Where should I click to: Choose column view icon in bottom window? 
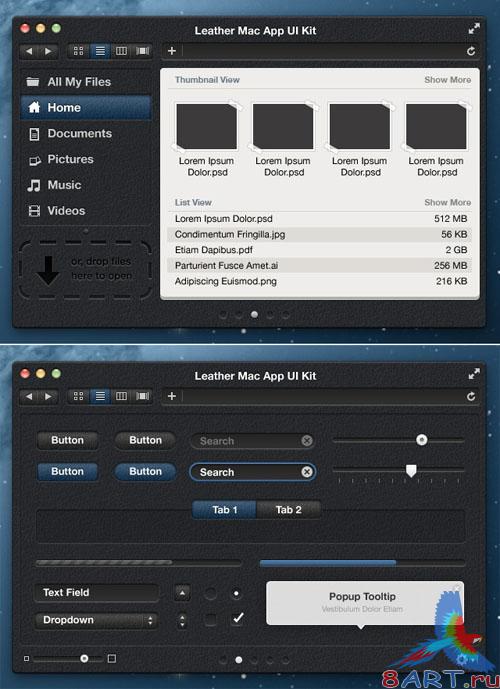tap(121, 396)
